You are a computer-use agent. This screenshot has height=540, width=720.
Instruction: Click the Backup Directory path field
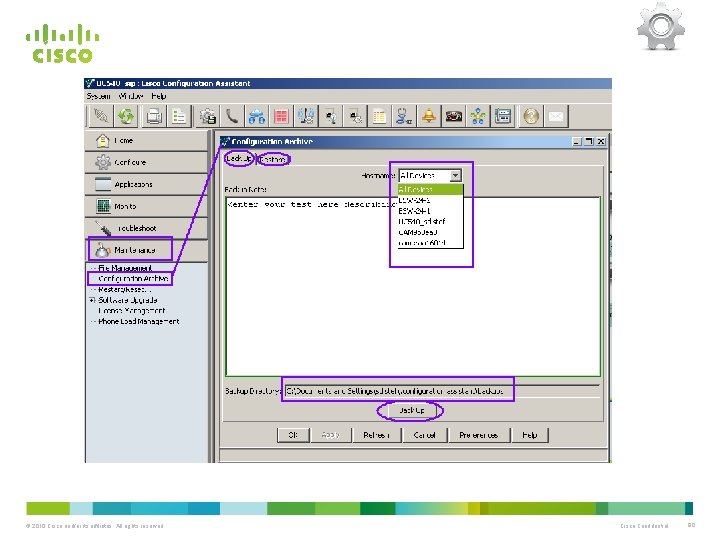[x=442, y=391]
